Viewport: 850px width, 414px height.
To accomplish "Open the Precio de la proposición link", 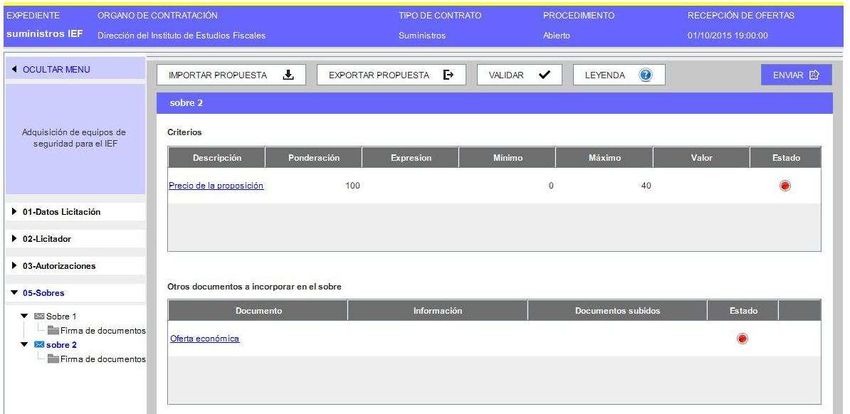I will pos(216,186).
